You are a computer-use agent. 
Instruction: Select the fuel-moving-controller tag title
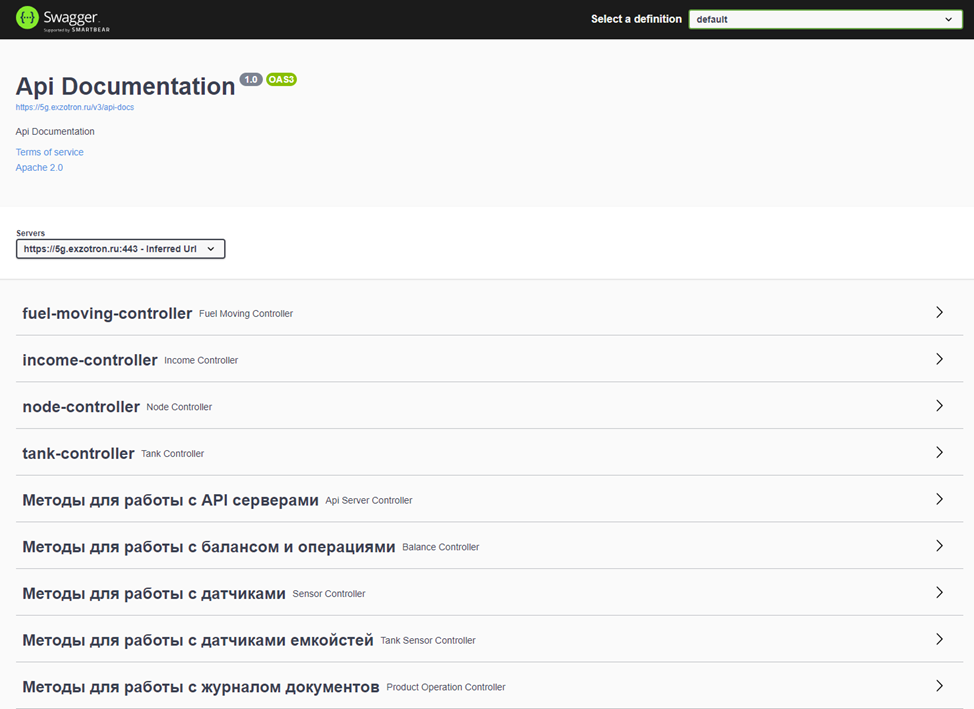[107, 313]
